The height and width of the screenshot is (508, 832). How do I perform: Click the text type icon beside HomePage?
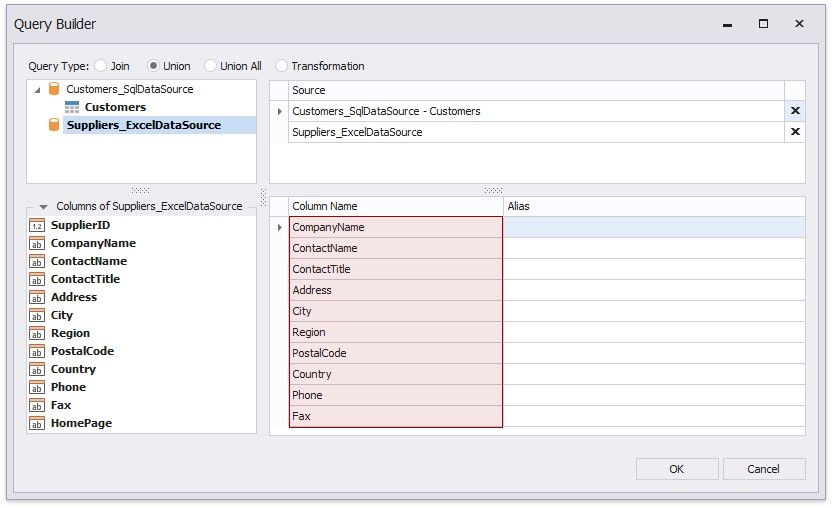[37, 423]
